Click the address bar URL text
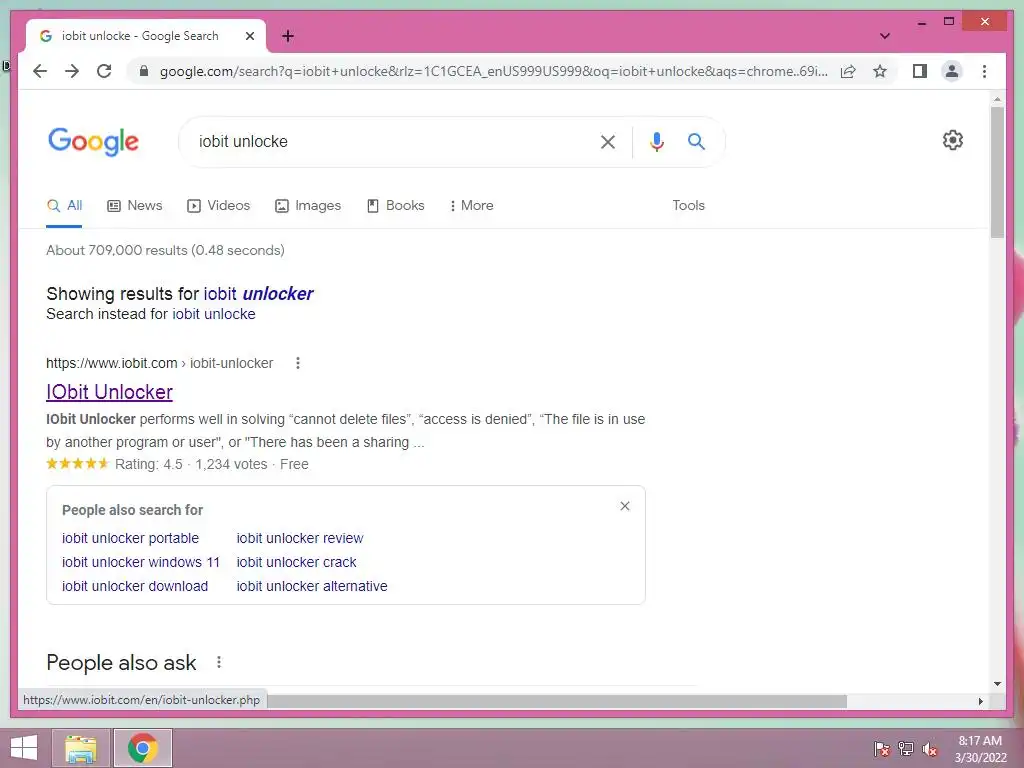Image resolution: width=1024 pixels, height=768 pixels. point(494,71)
